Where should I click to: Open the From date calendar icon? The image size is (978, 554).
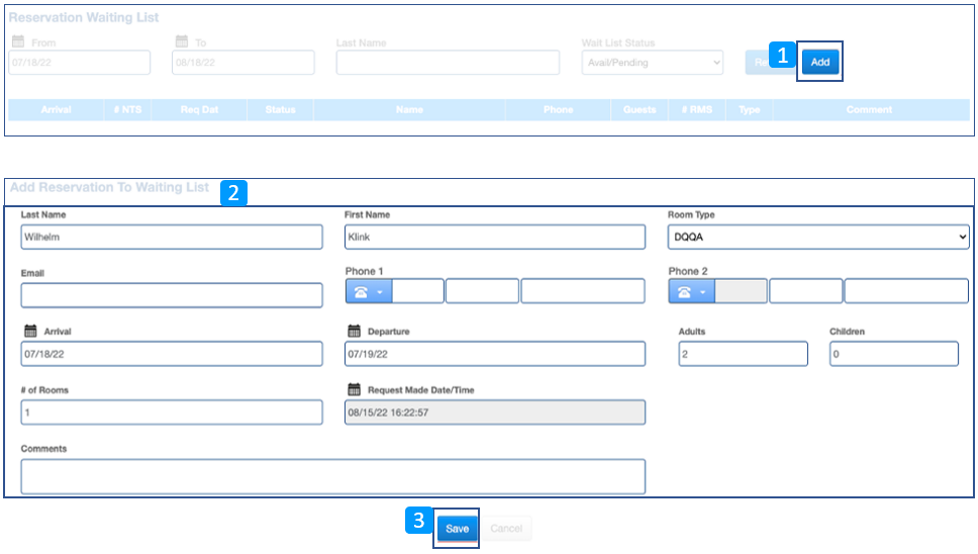[18, 42]
